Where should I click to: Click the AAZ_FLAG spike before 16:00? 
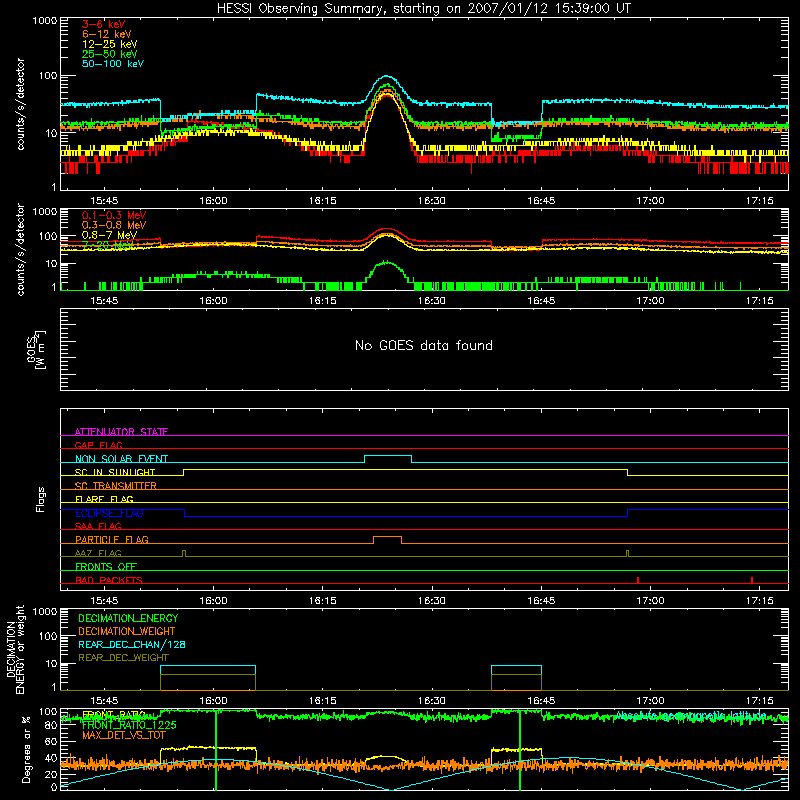click(x=184, y=553)
